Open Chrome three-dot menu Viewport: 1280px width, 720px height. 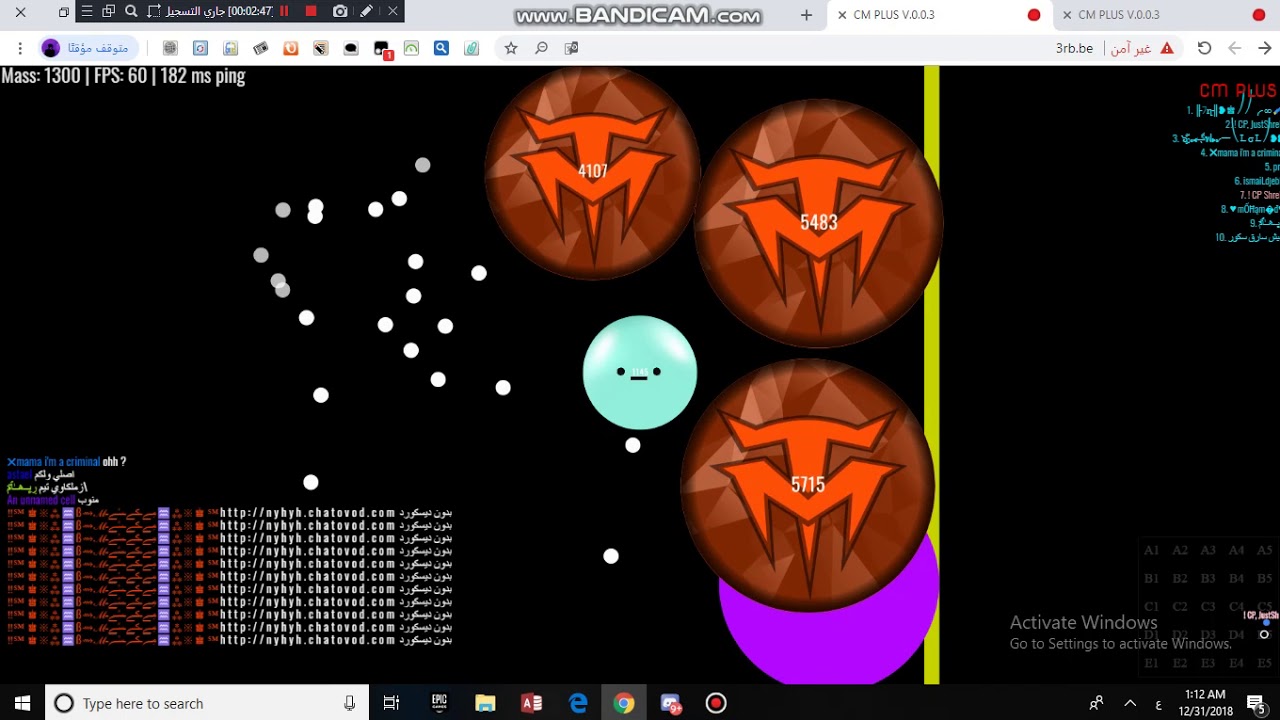point(20,48)
